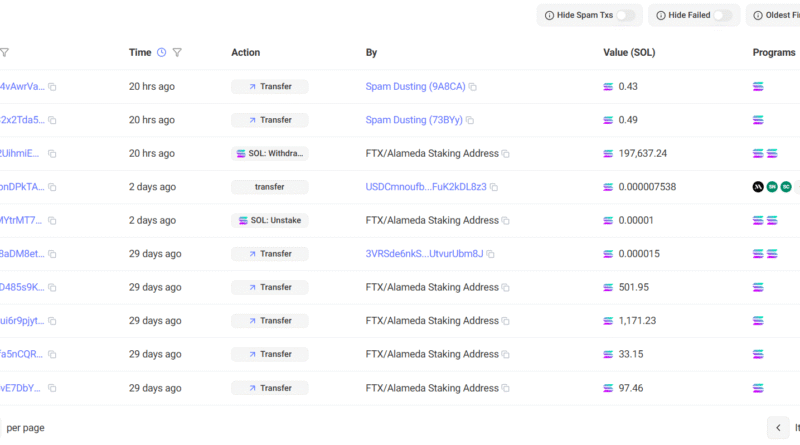This screenshot has width=800, height=445.
Task: Open the USDCmnoufb...FuK2kDL8z3 account link
Action: [426, 187]
